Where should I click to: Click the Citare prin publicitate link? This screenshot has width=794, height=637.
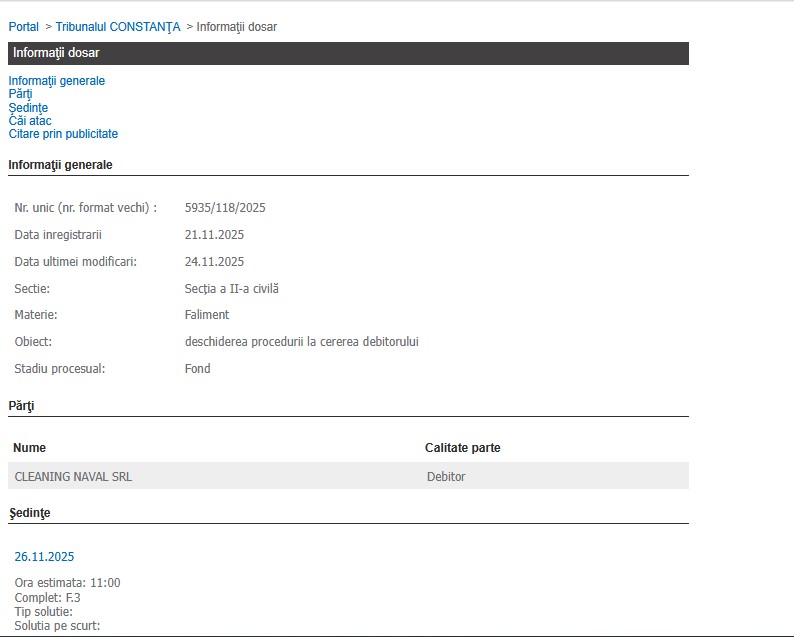63,134
